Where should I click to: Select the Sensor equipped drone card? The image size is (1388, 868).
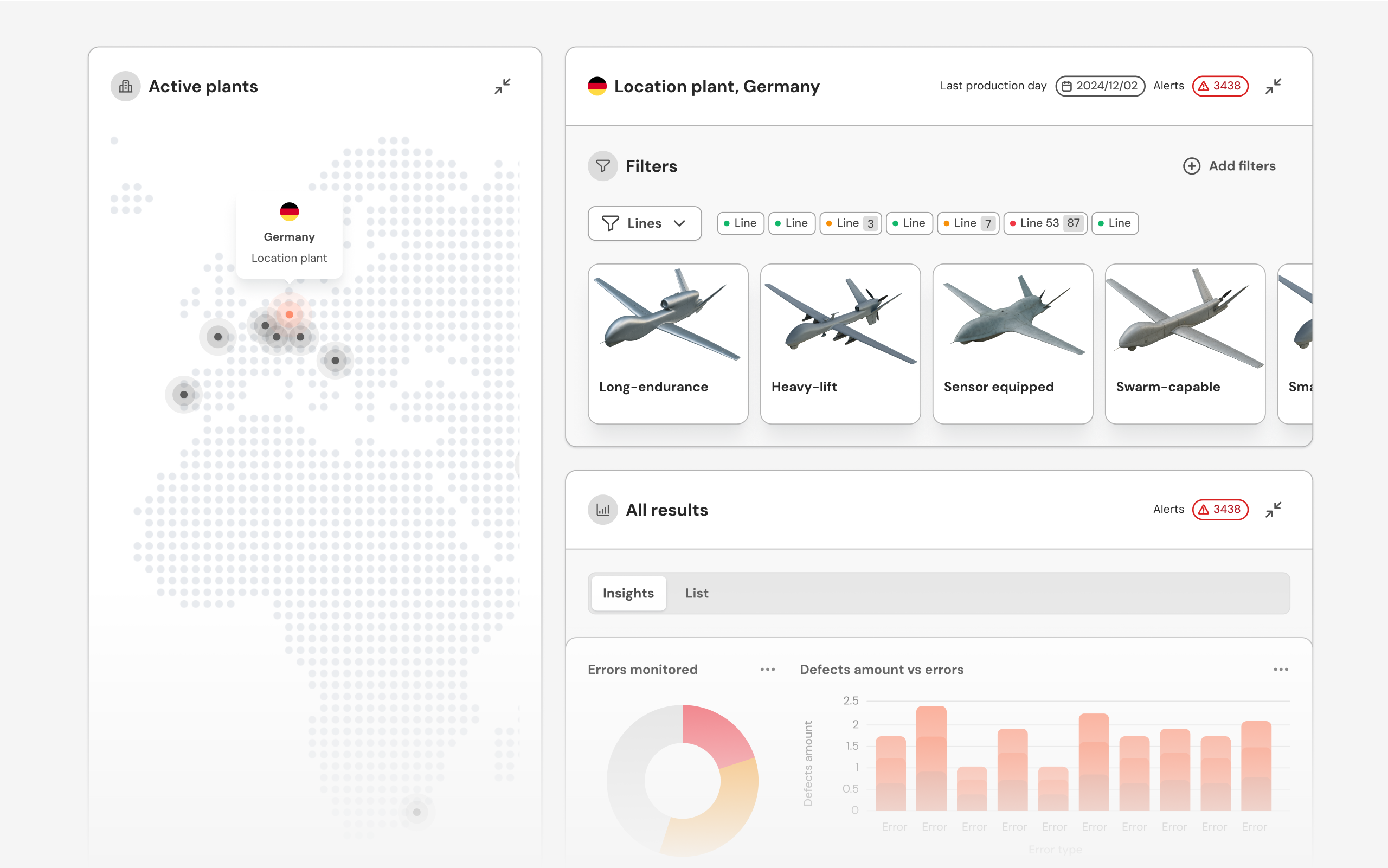pos(1013,344)
